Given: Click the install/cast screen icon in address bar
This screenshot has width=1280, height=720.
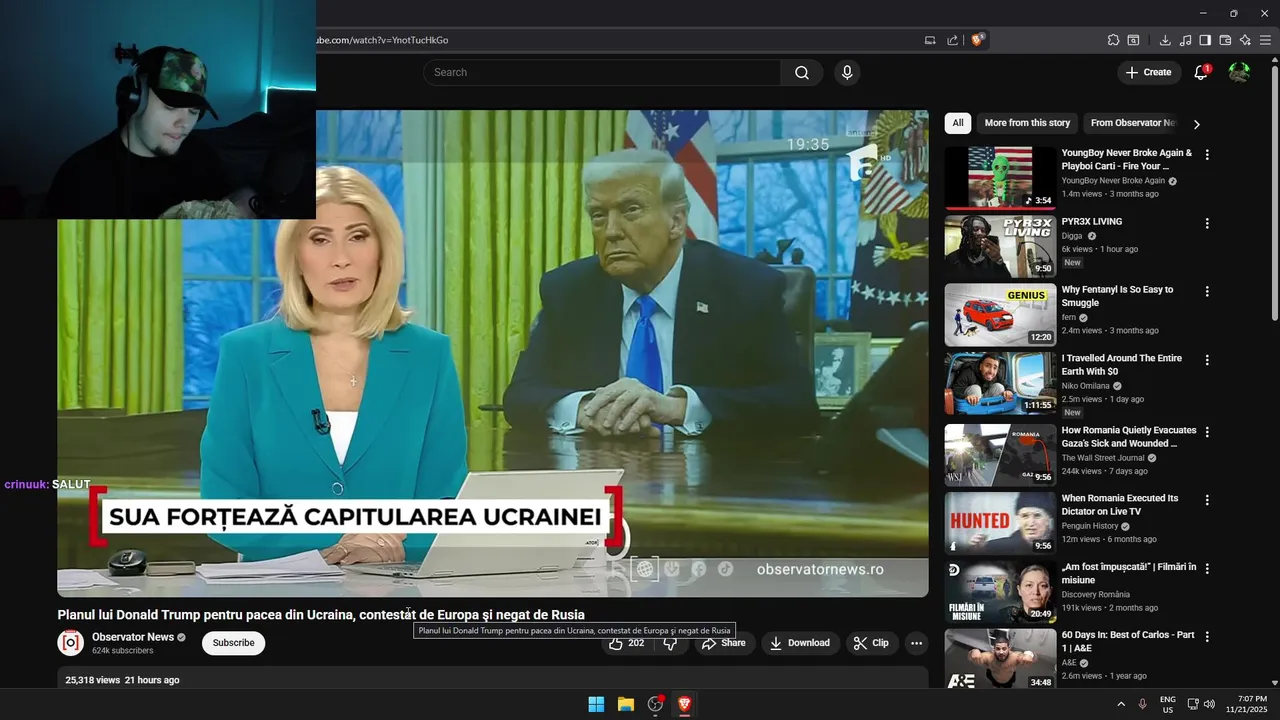Looking at the screenshot, I should point(930,40).
